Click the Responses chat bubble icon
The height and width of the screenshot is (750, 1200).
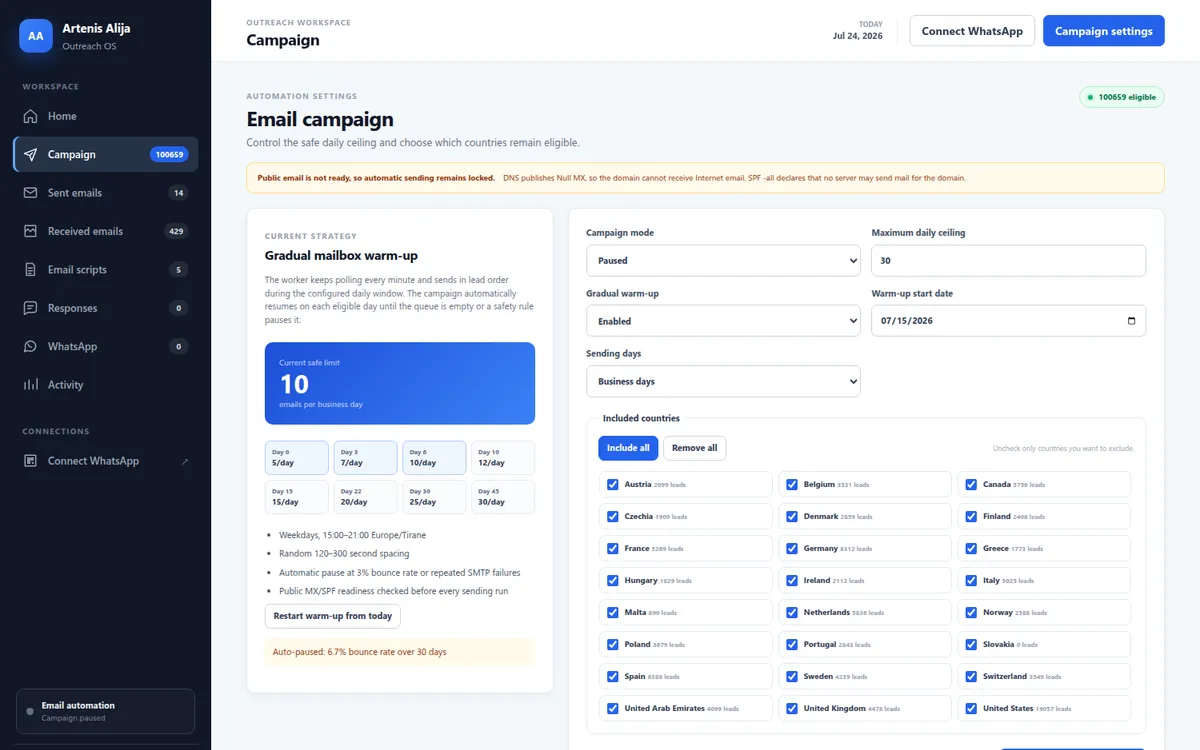(x=30, y=308)
